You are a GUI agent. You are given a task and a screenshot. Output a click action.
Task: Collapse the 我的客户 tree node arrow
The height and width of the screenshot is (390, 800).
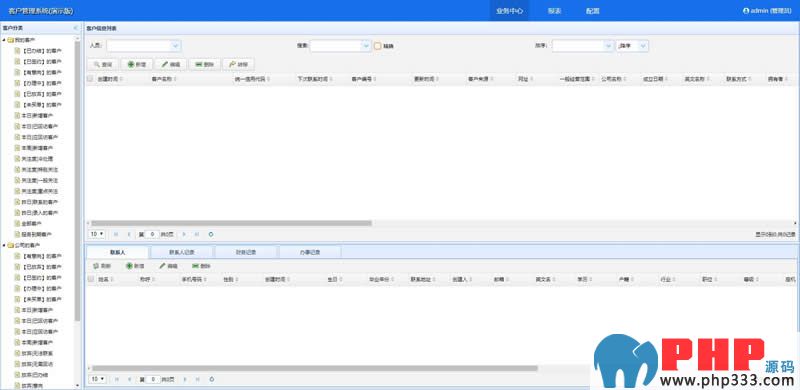(x=4, y=40)
